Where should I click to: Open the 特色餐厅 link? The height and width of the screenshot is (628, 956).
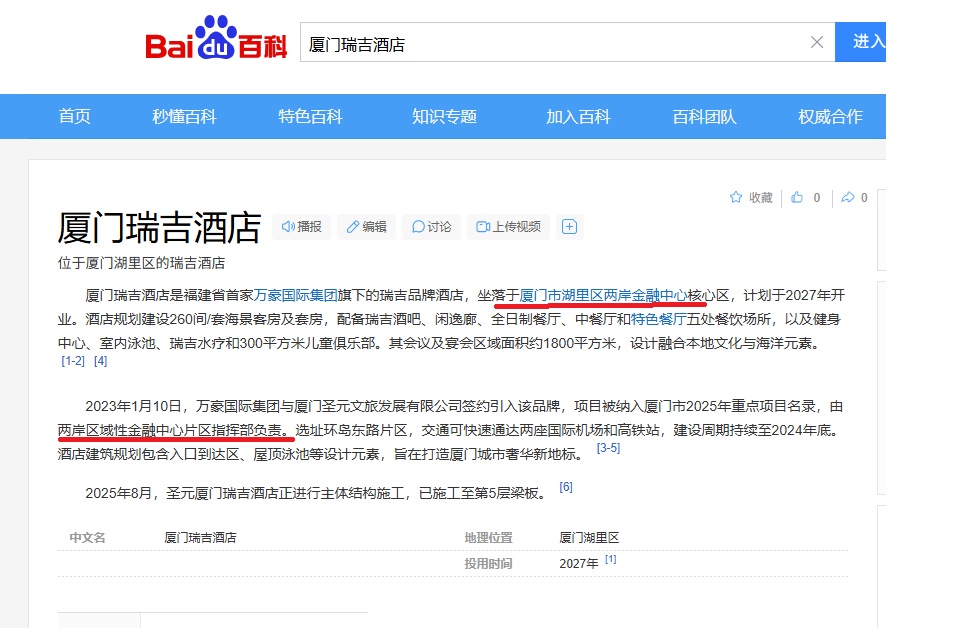(x=658, y=319)
